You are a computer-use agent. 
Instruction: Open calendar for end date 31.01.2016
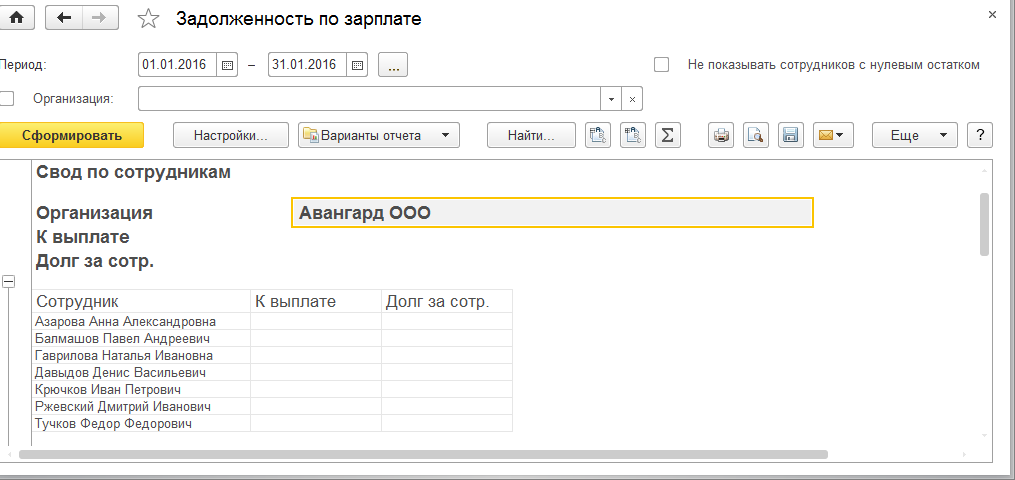click(x=358, y=65)
